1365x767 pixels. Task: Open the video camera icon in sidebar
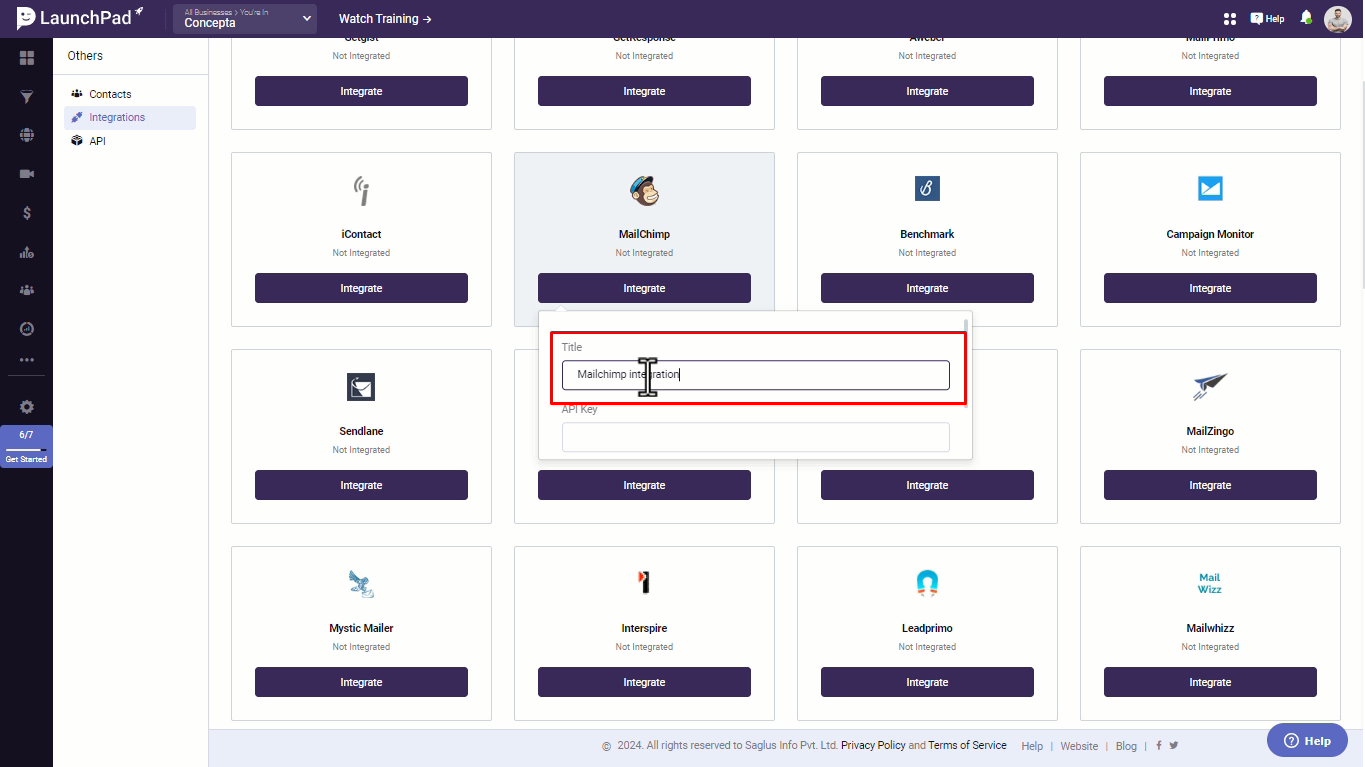click(x=27, y=174)
